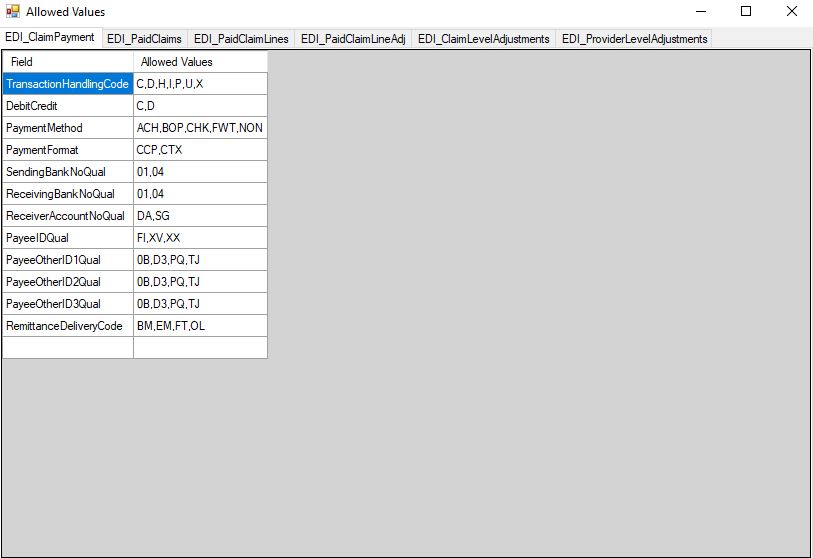This screenshot has width=813, height=558.
Task: Select the DebitCredit field cell
Action: 68,106
